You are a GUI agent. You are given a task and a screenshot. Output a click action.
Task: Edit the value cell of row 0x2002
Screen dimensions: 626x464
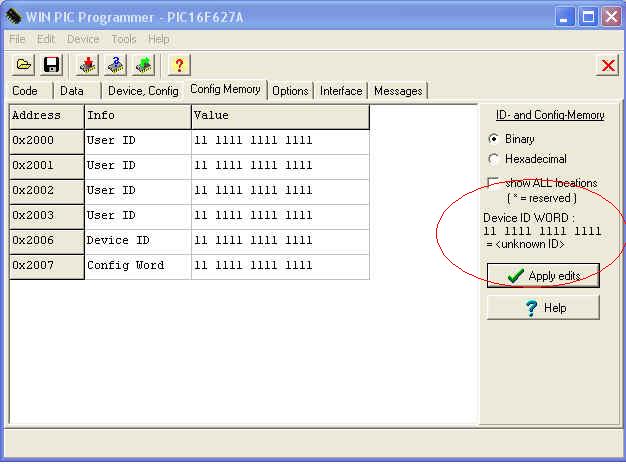(x=280, y=192)
